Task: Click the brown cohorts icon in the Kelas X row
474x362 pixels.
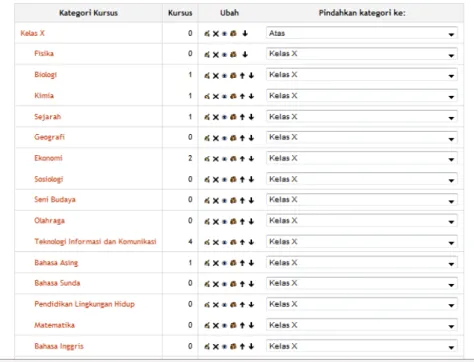Action: [x=233, y=33]
